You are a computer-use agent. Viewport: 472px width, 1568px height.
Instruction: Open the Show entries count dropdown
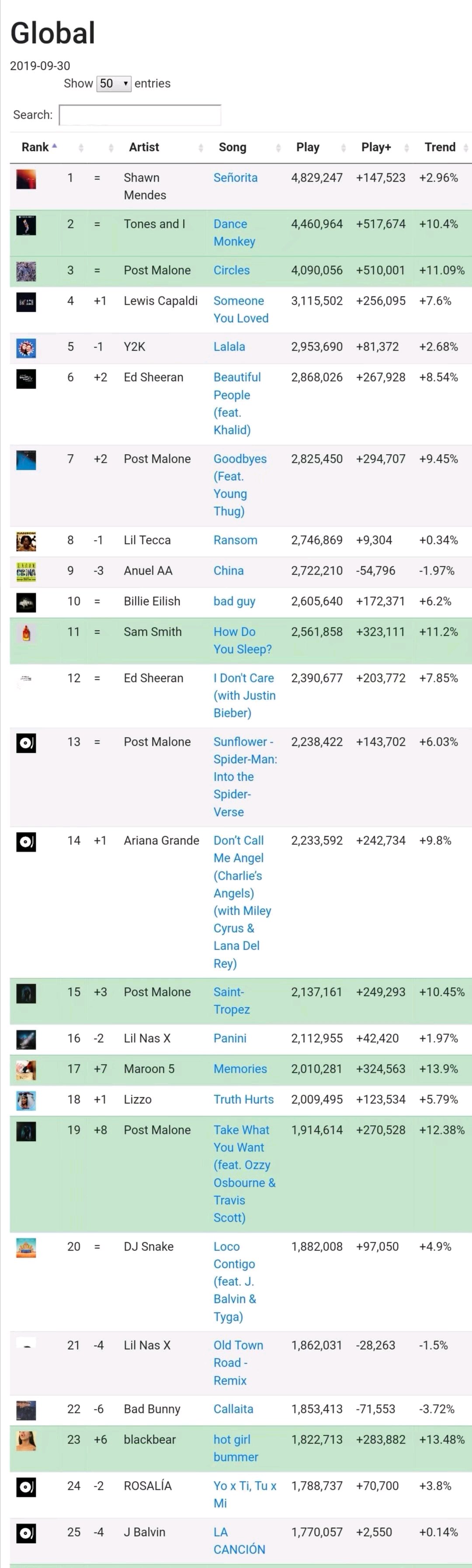coord(114,83)
